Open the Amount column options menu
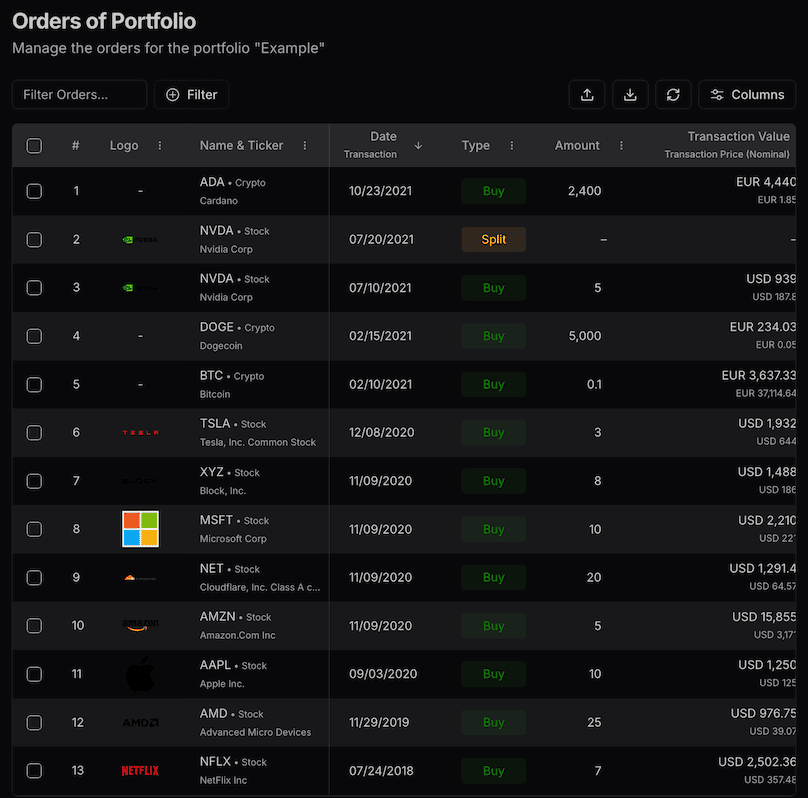The width and height of the screenshot is (808, 798). click(x=621, y=146)
